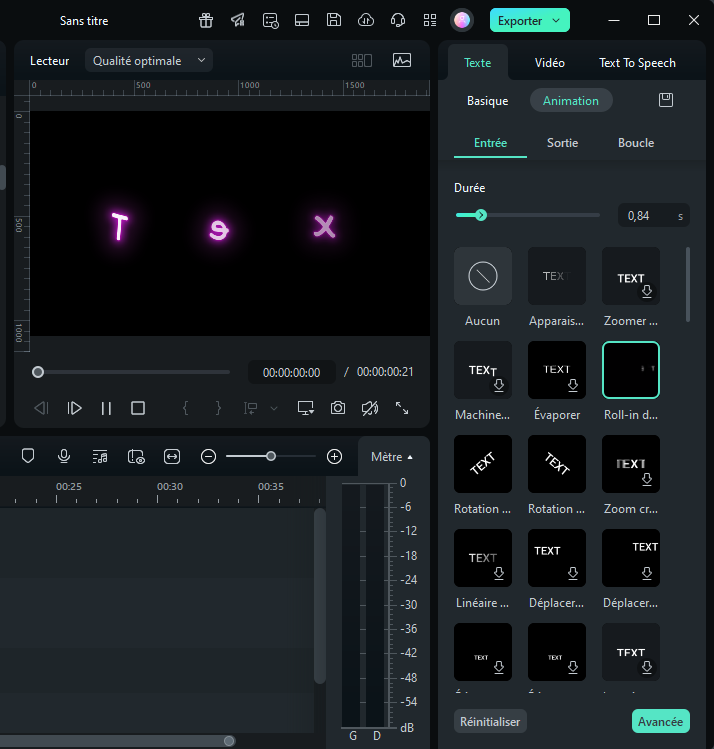Viewport: 714px width, 749px height.
Task: Click the external monitor display icon
Action: click(x=306, y=408)
